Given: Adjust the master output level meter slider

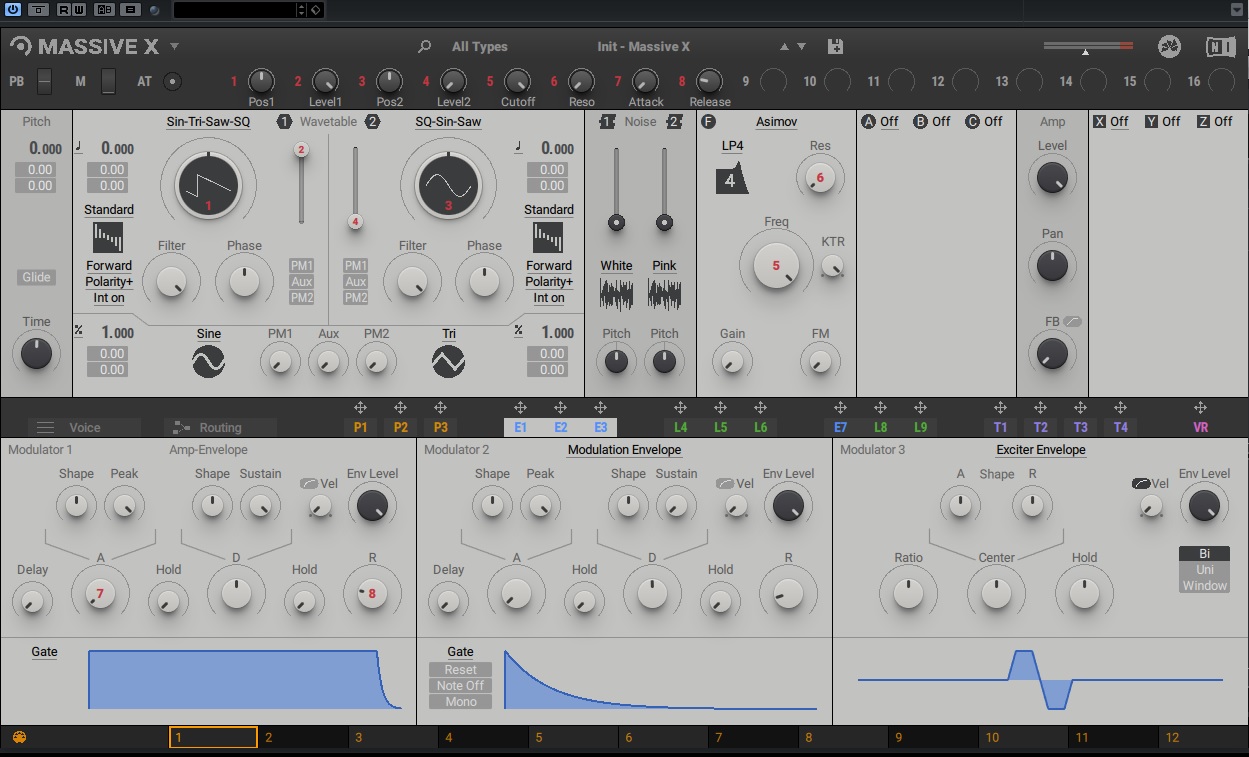Looking at the screenshot, I should 1088,47.
